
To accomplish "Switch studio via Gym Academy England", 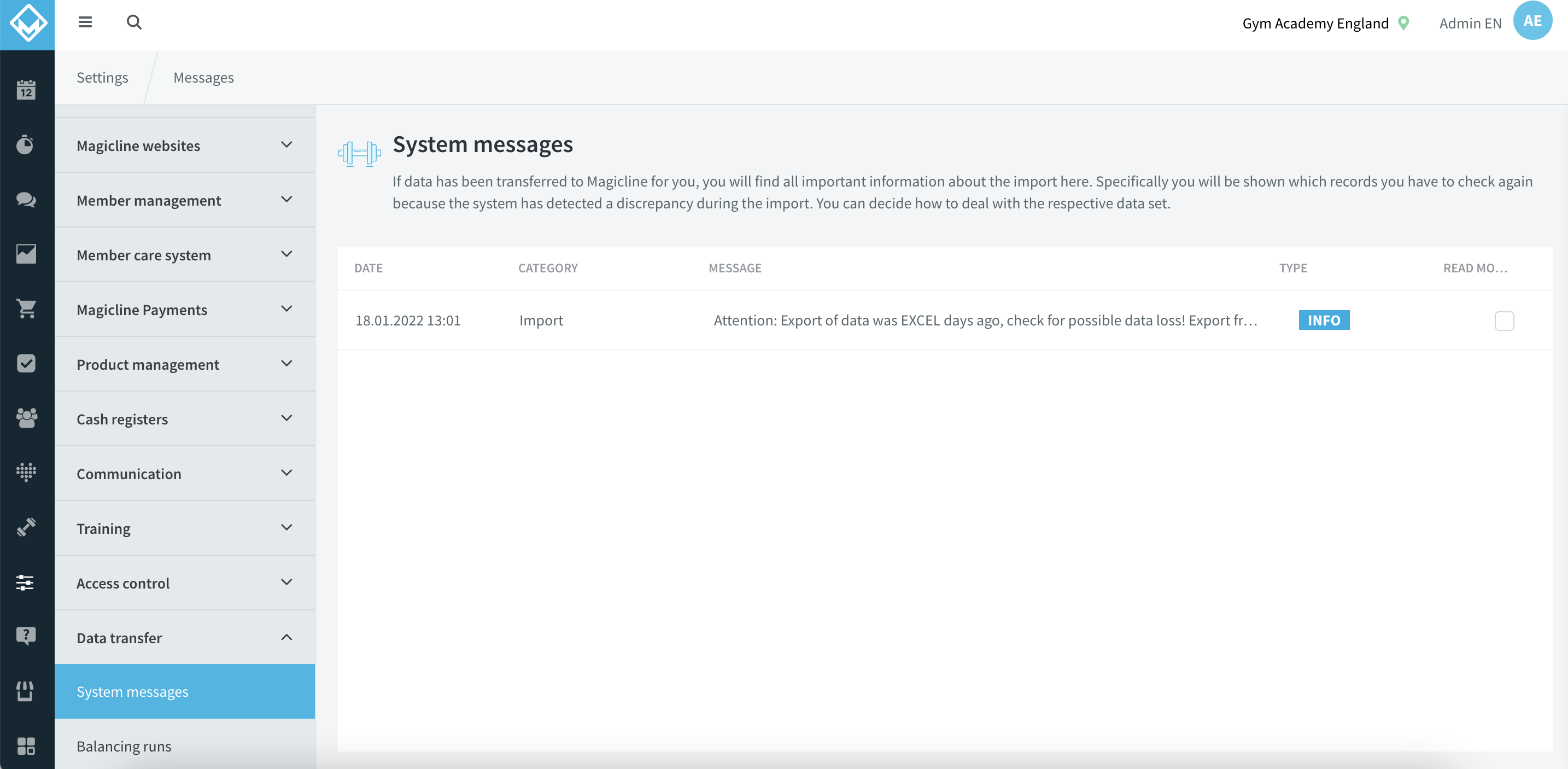I will click(x=1315, y=23).
